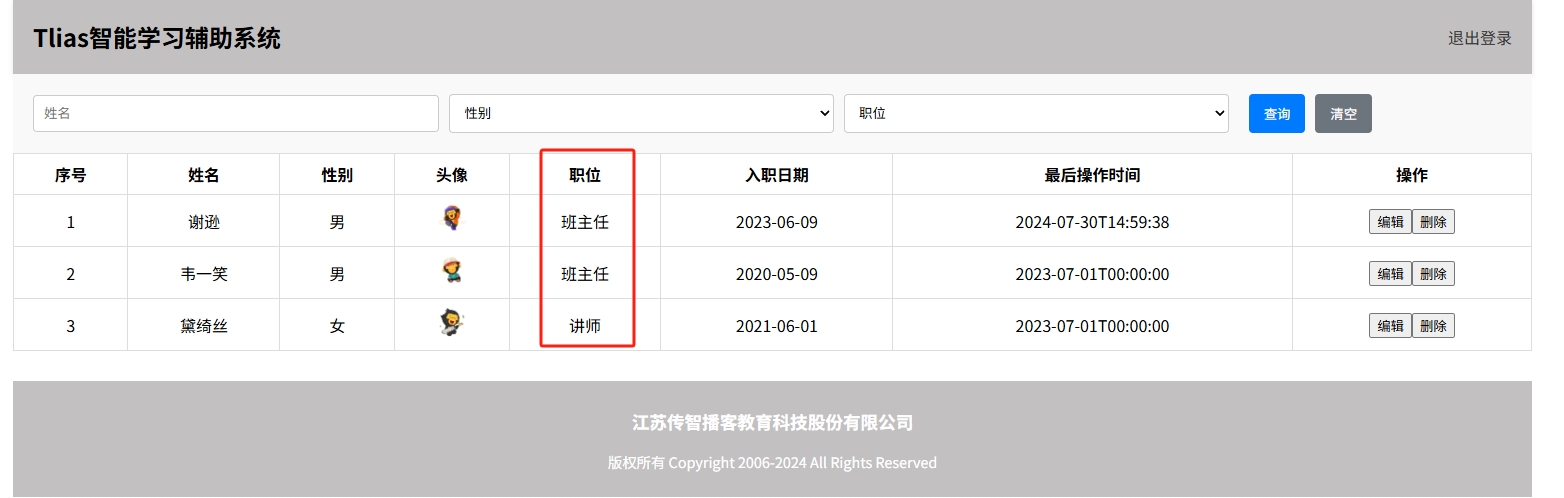
Task: Click row number 3
Action: 70,326
